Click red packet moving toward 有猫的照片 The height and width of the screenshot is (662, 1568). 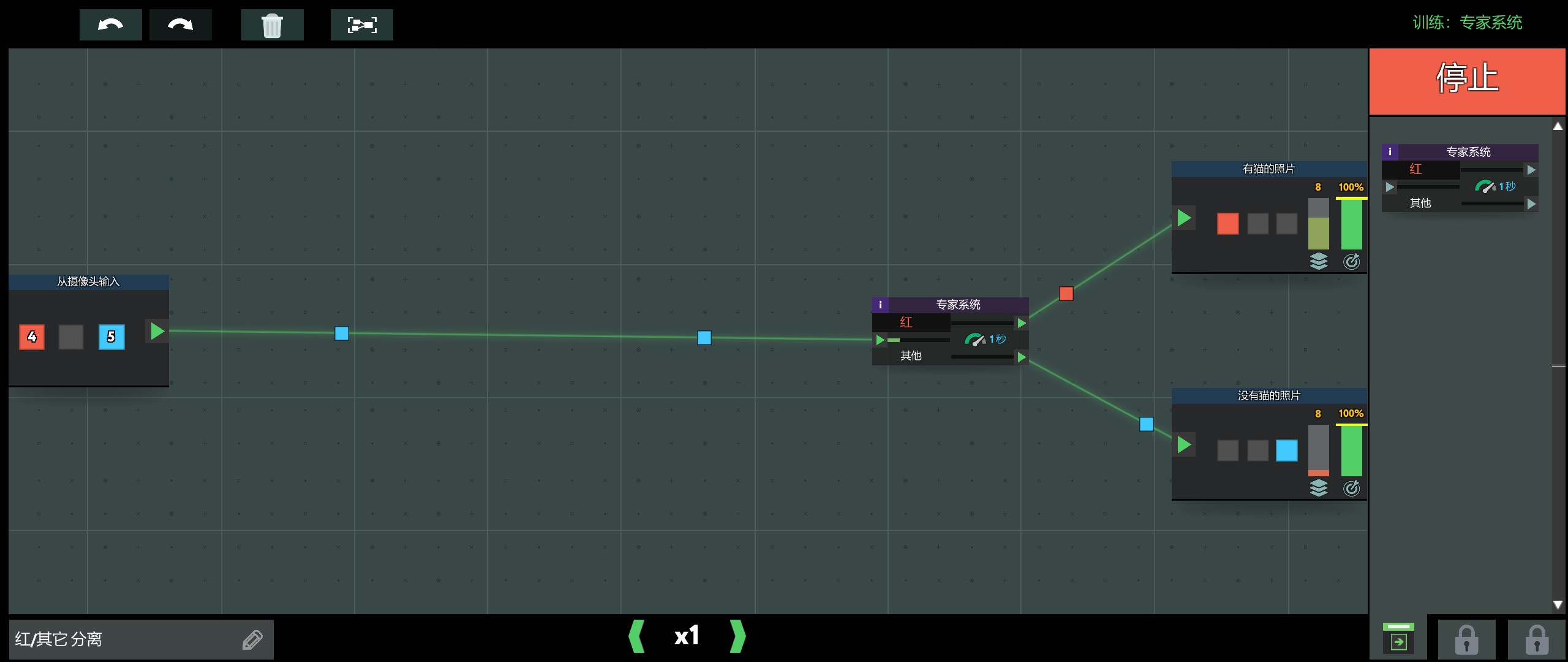click(1066, 294)
